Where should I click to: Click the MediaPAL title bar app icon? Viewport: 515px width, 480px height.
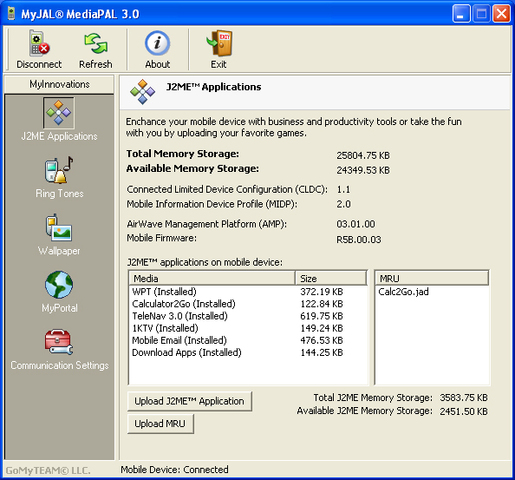[11, 14]
